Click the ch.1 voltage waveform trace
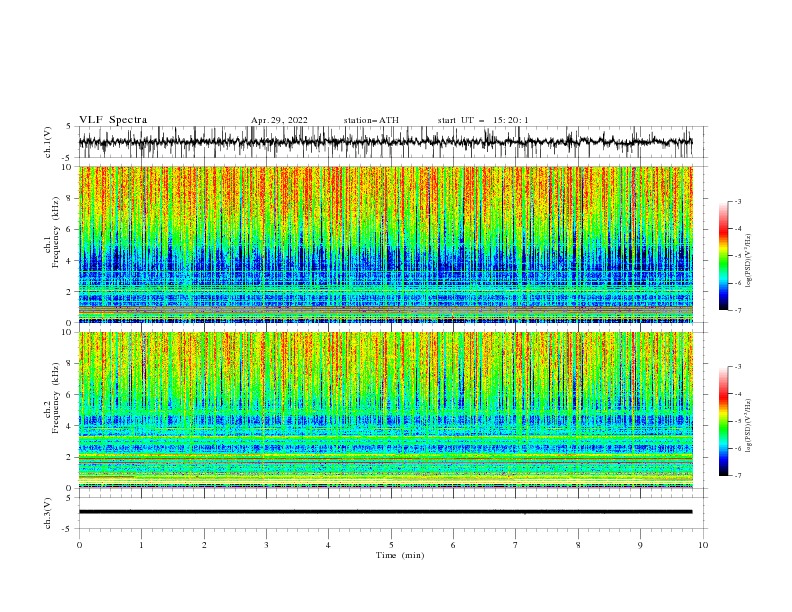The width and height of the screenshot is (792, 612). click(385, 142)
